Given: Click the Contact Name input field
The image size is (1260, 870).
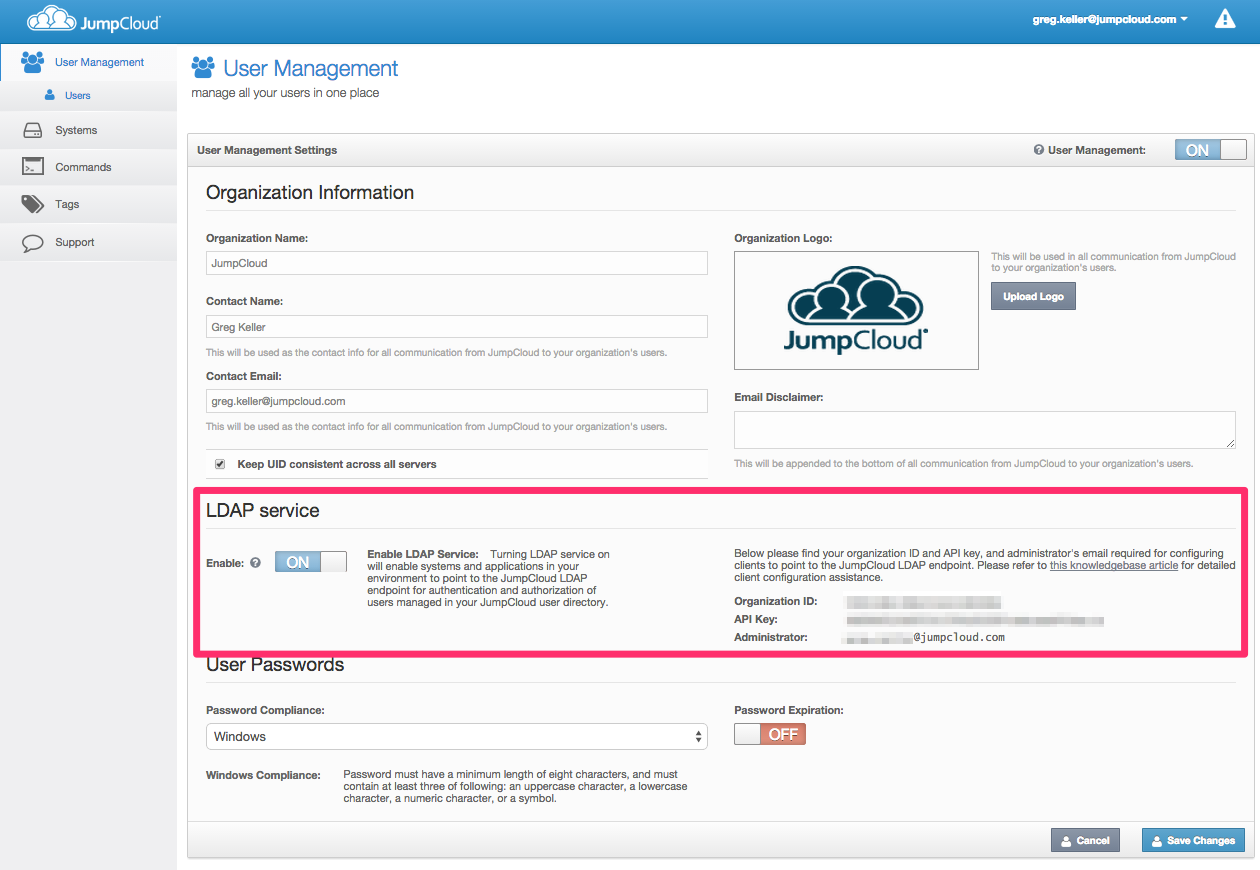Looking at the screenshot, I should [x=457, y=327].
